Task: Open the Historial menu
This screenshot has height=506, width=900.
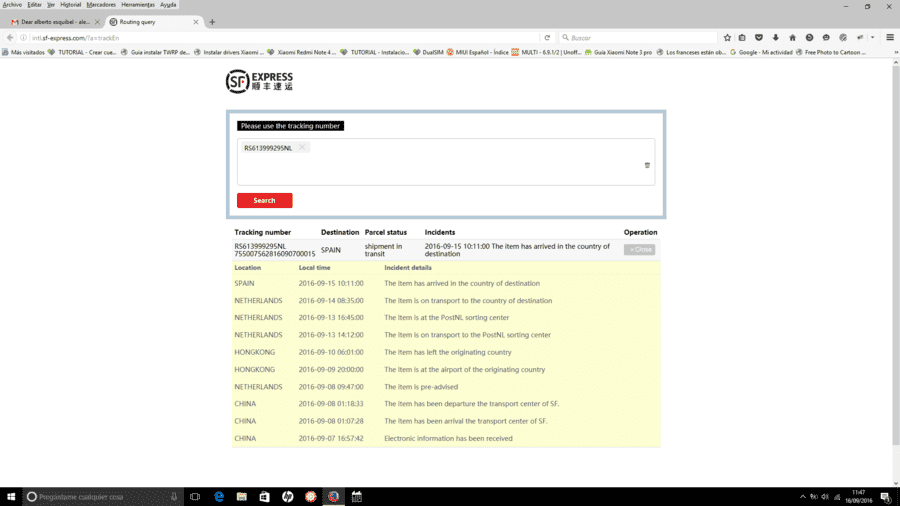Action: point(71,5)
